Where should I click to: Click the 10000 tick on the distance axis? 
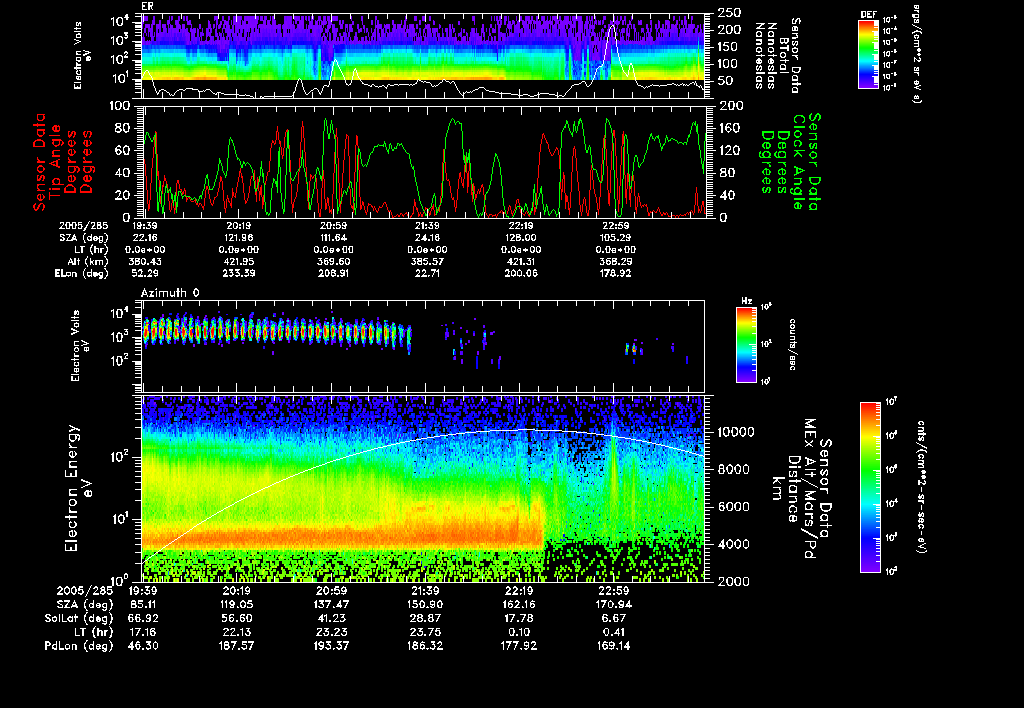click(735, 432)
